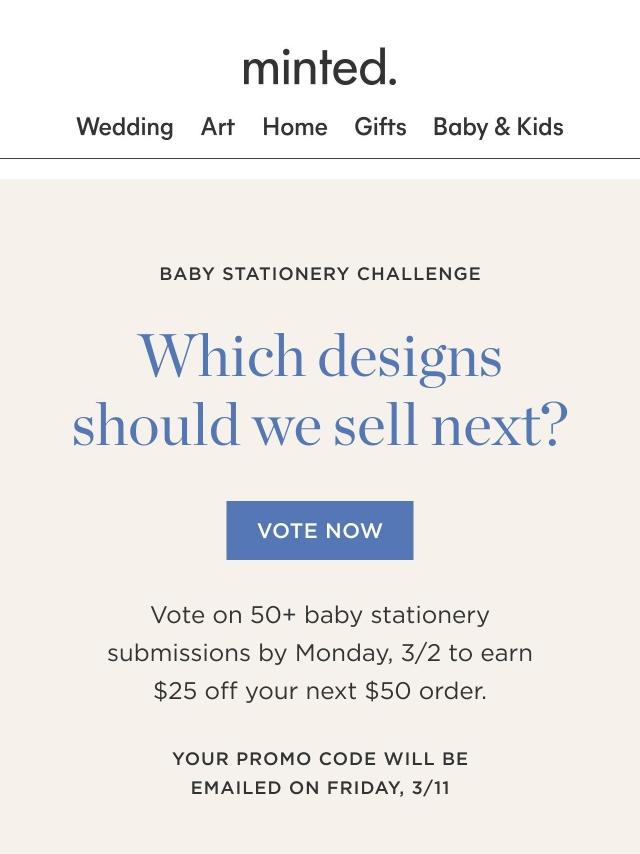The height and width of the screenshot is (854, 640).
Task: Open the Gifts category
Action: [380, 127]
